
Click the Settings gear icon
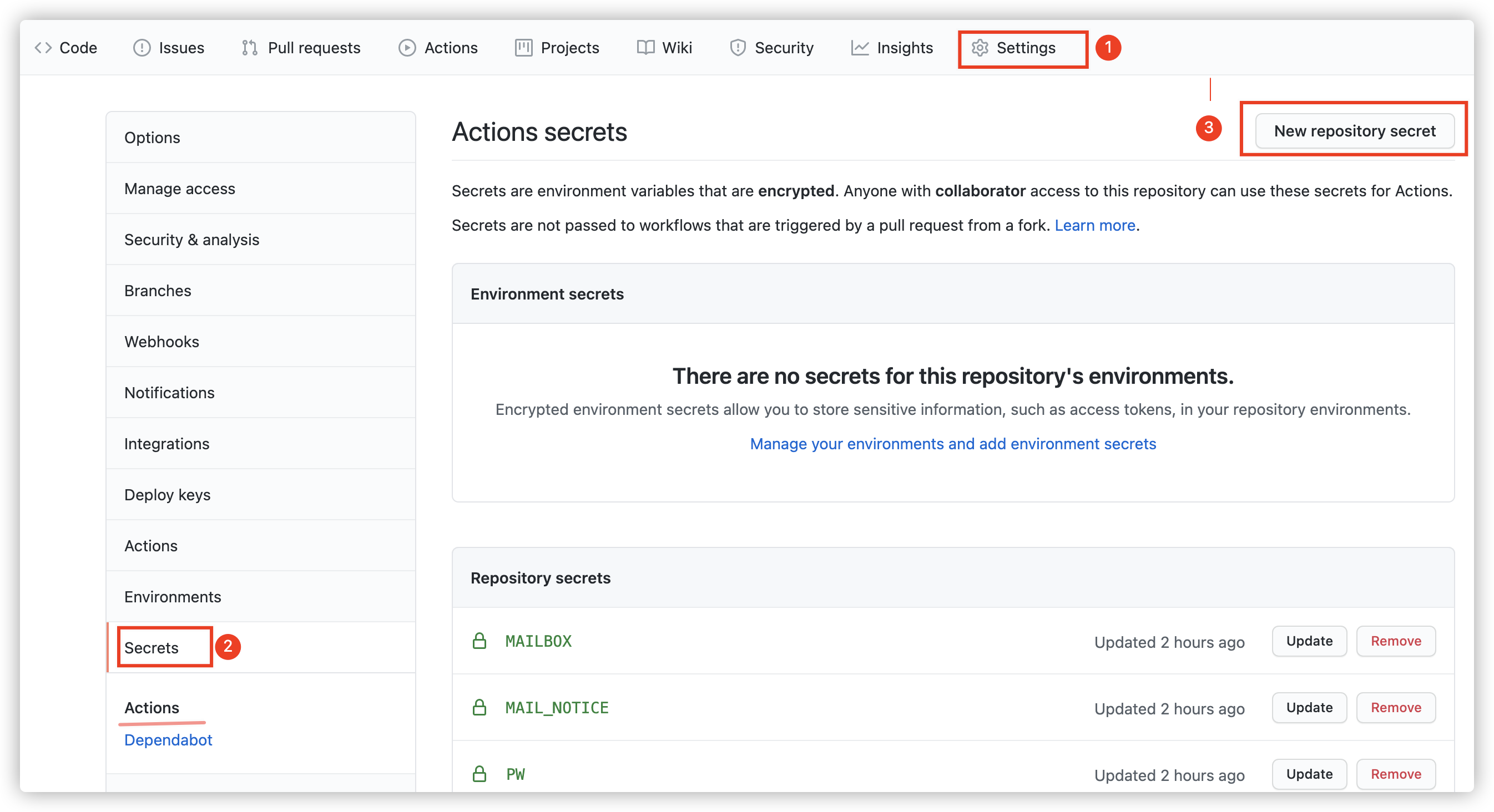[x=980, y=48]
